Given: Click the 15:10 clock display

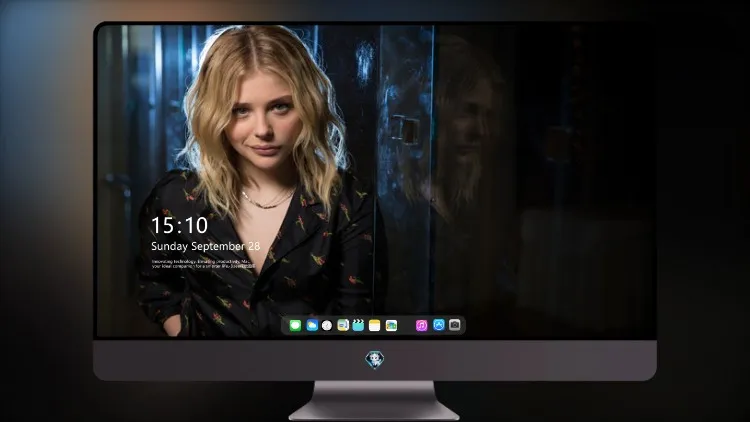Looking at the screenshot, I should click(x=179, y=225).
